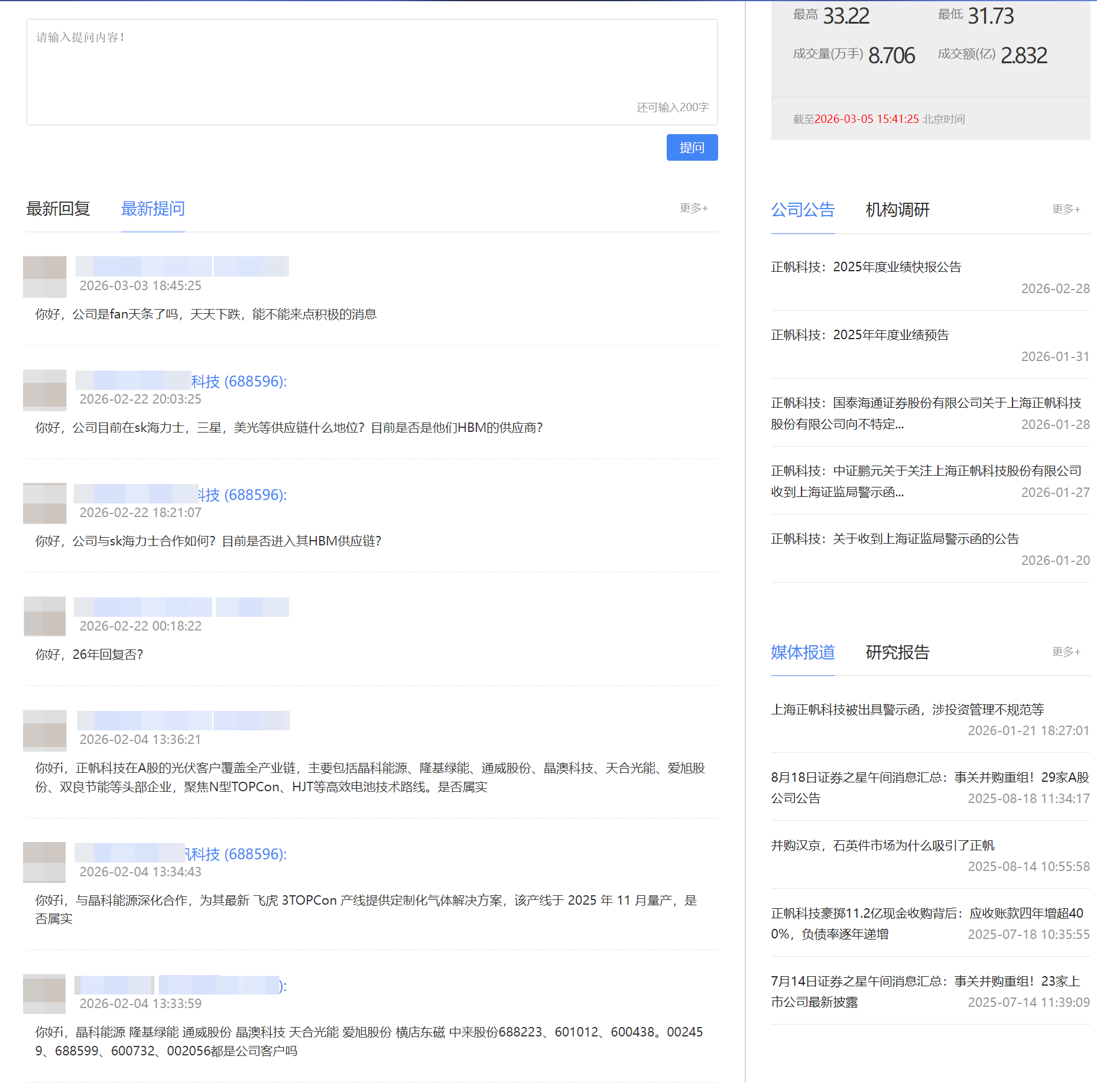Viewport: 1097px width, 1092px height.
Task: Open 中证鹏元关于关注 announcement
Action: (926, 482)
